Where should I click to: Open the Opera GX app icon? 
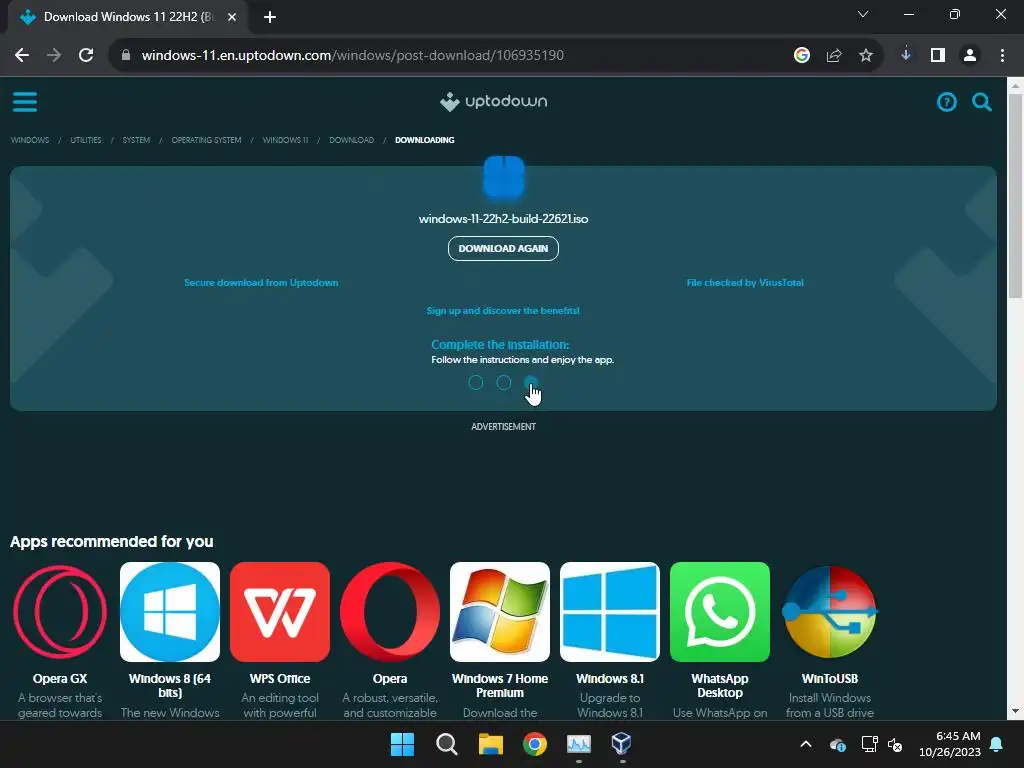coord(60,612)
